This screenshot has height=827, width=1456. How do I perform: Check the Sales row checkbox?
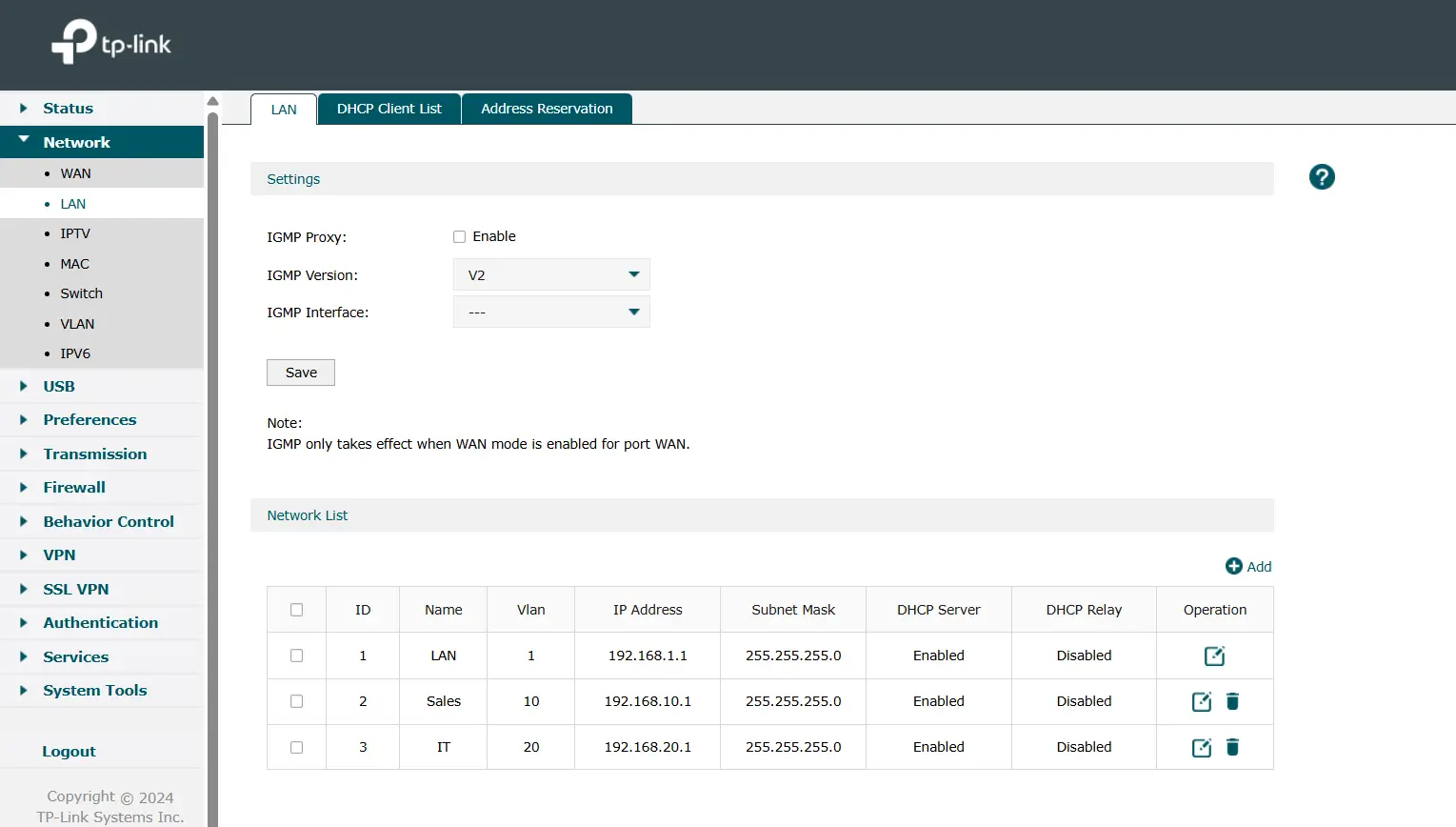(297, 701)
